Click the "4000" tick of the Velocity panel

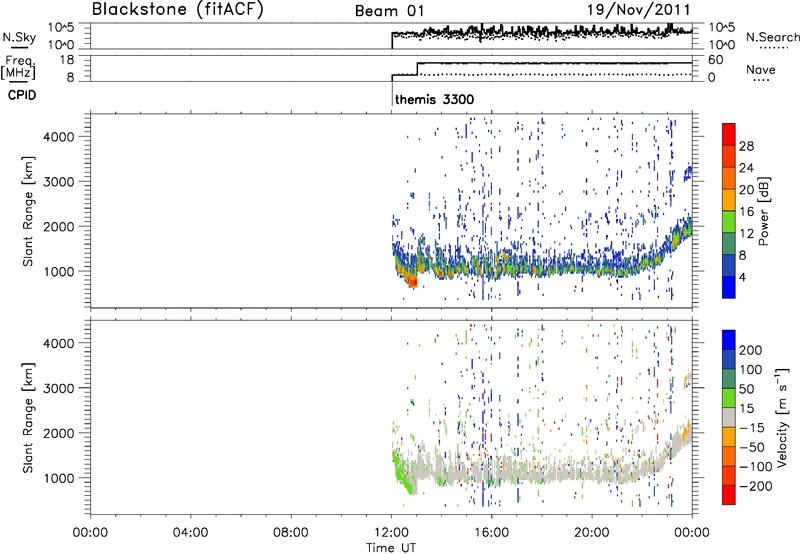[x=58, y=343]
